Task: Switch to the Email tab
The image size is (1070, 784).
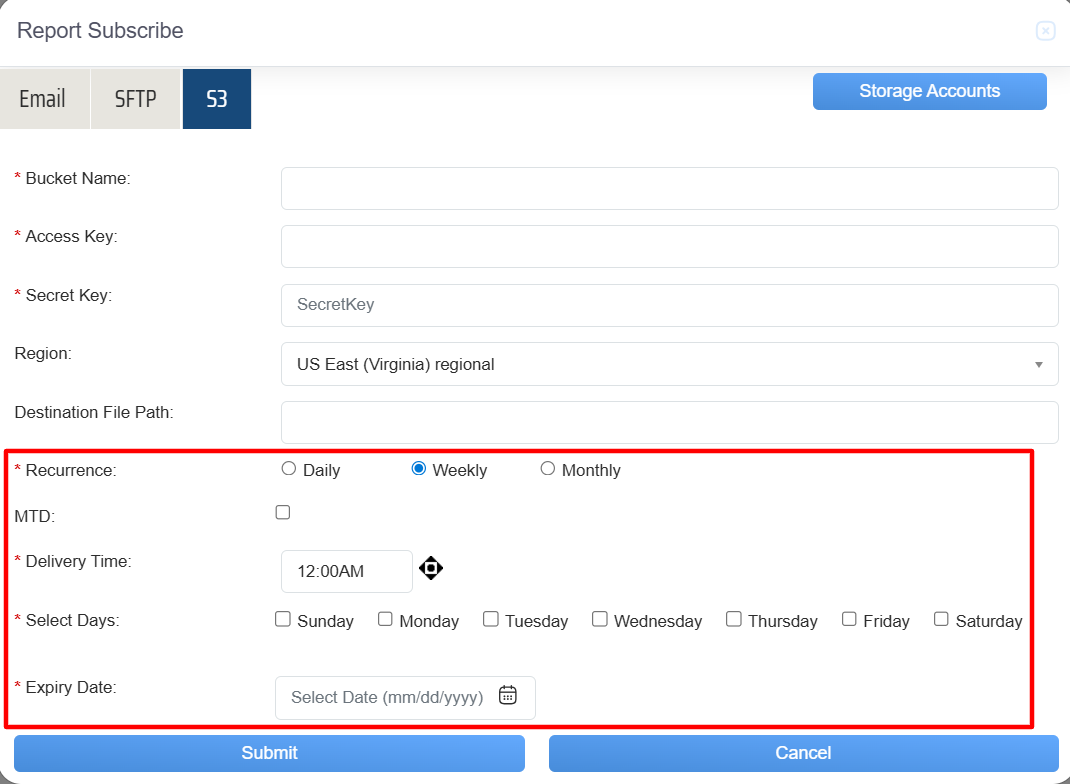Action: pyautogui.click(x=43, y=99)
